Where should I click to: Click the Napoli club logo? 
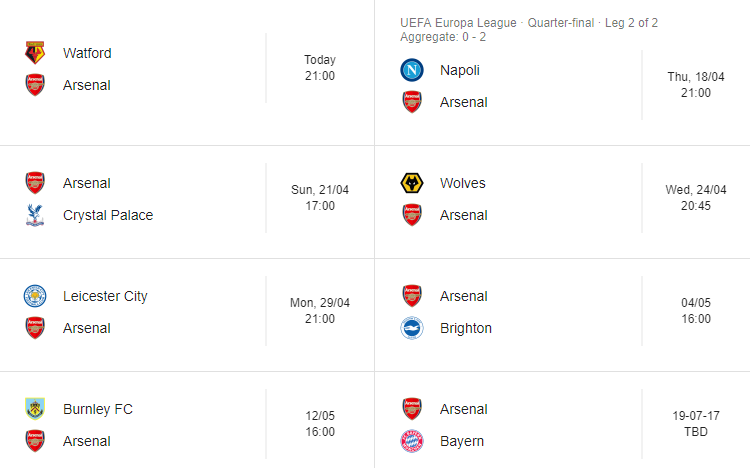411,70
